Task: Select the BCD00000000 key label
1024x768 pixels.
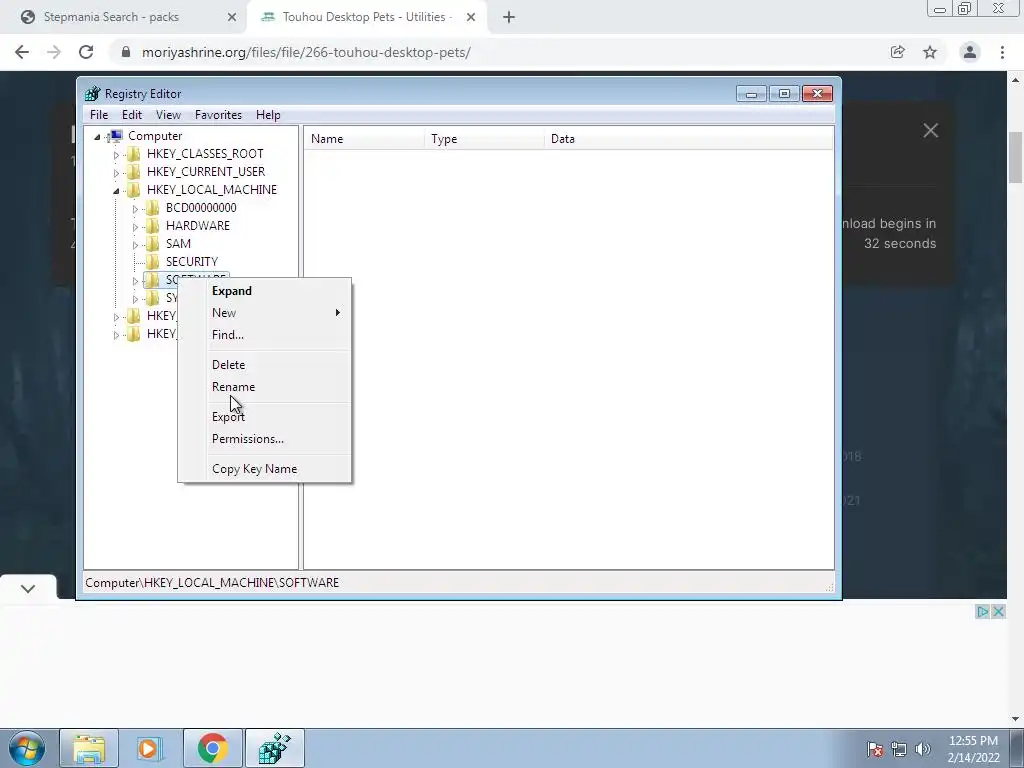Action: coord(201,208)
